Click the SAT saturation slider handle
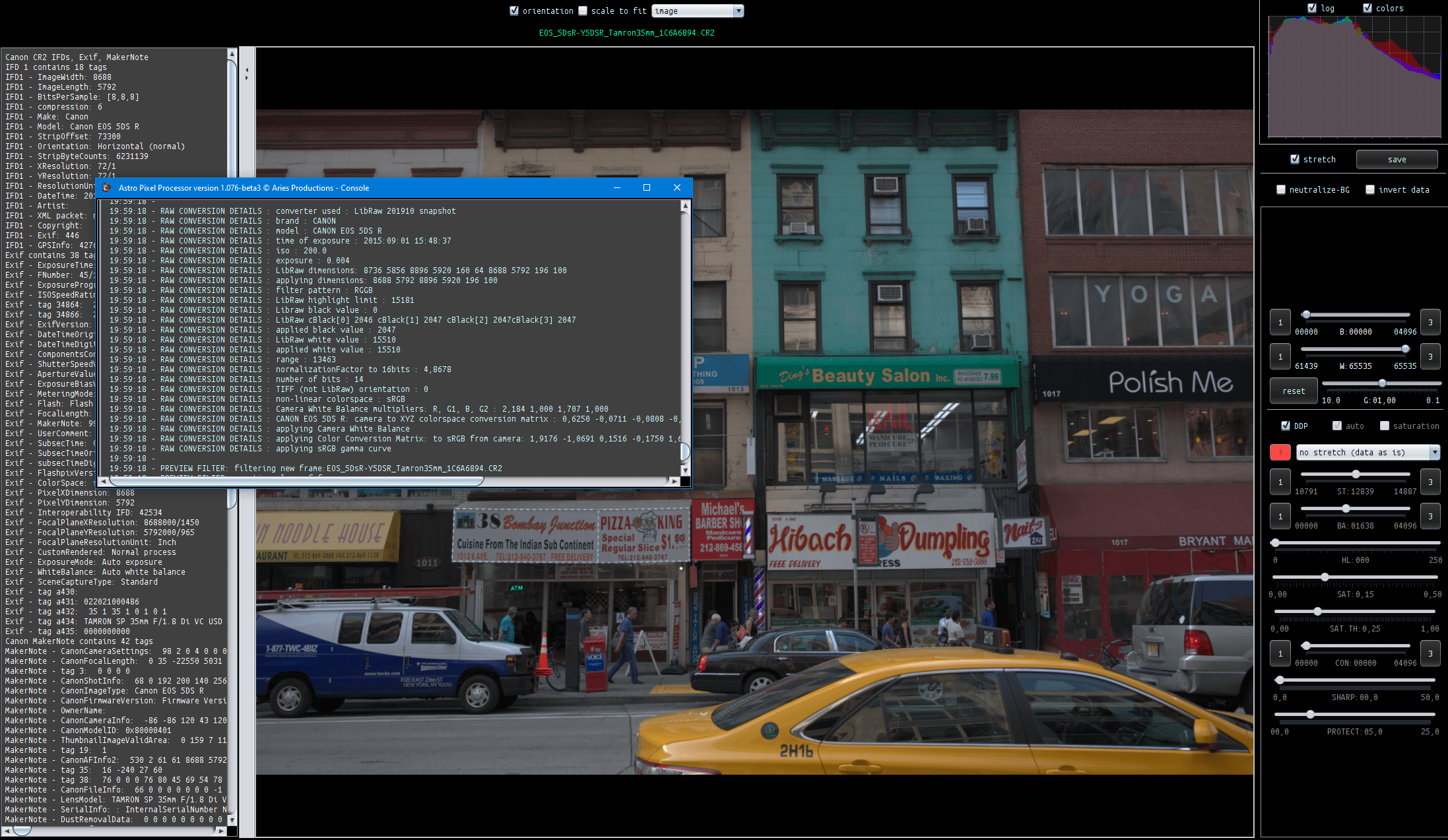 [1325, 577]
